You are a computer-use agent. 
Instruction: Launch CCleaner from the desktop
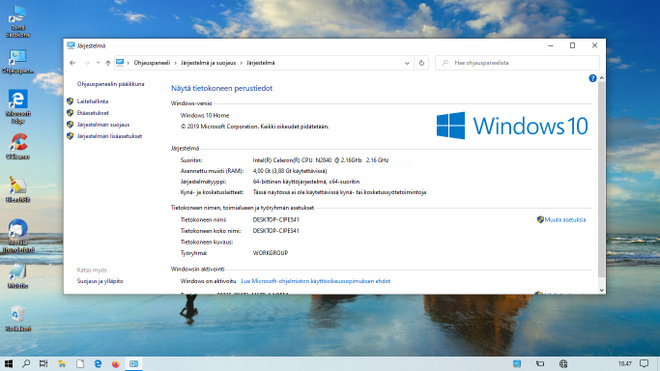click(x=18, y=146)
